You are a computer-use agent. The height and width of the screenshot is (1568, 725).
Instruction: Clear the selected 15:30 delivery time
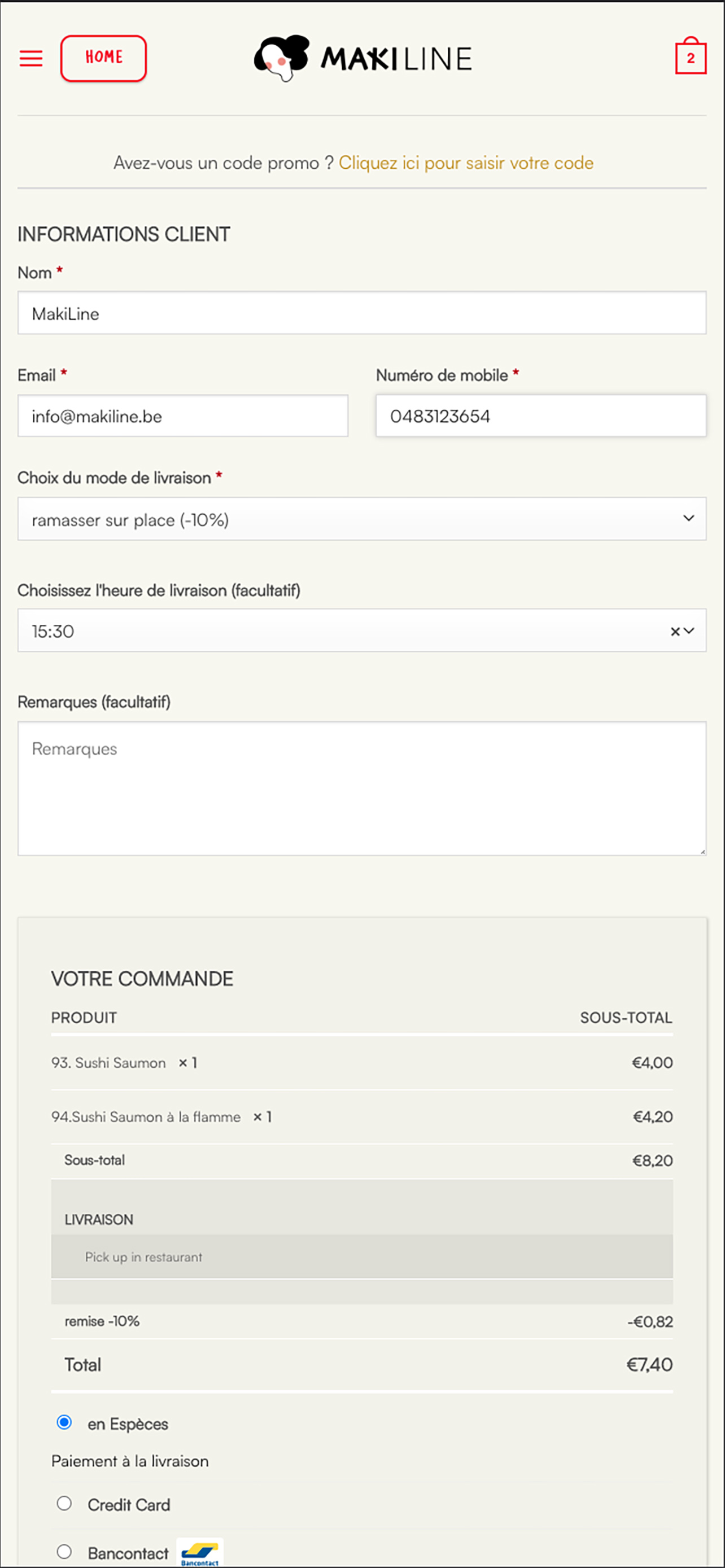click(x=675, y=632)
